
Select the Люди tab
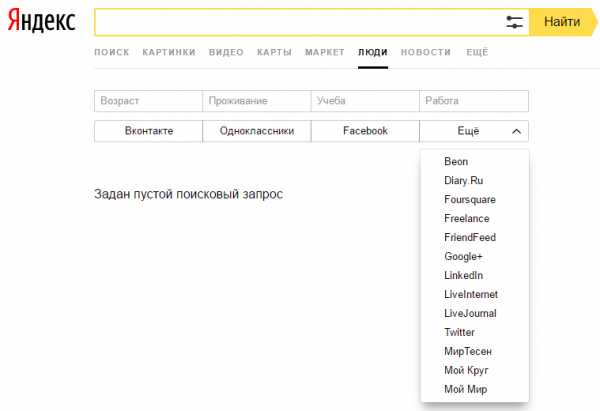pyautogui.click(x=373, y=52)
